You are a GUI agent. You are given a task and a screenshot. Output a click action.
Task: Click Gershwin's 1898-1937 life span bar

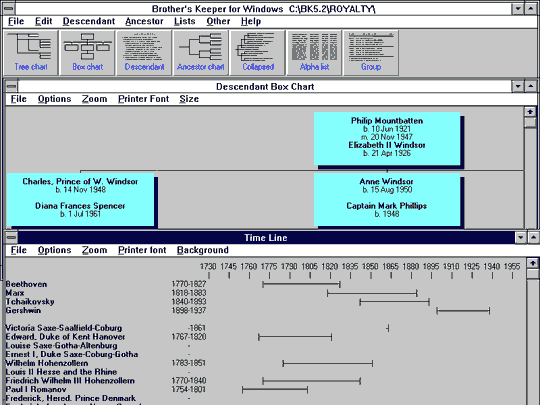pyautogui.click(x=463, y=311)
